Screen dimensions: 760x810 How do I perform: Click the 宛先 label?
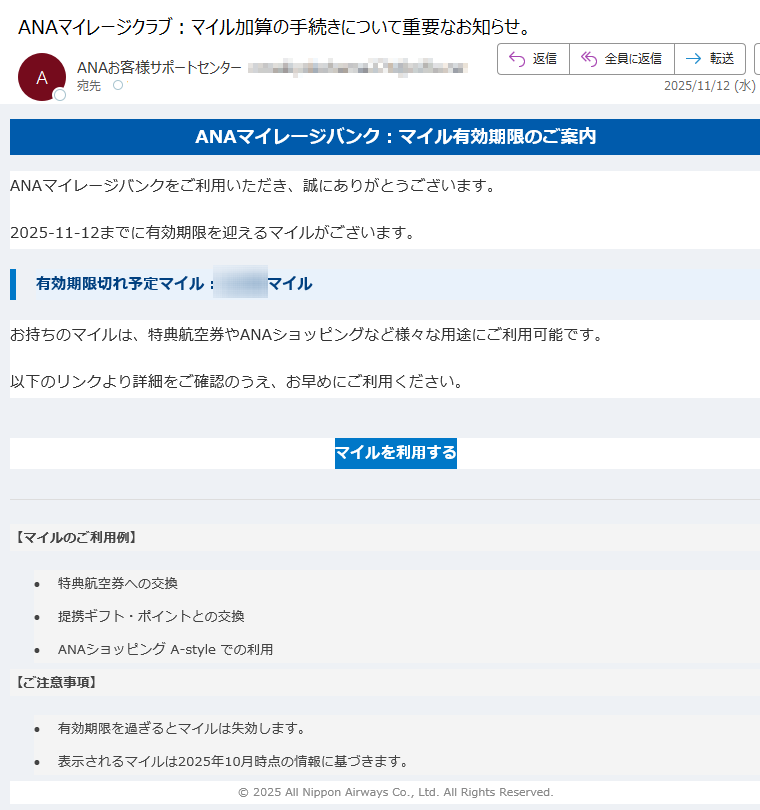[x=89, y=86]
